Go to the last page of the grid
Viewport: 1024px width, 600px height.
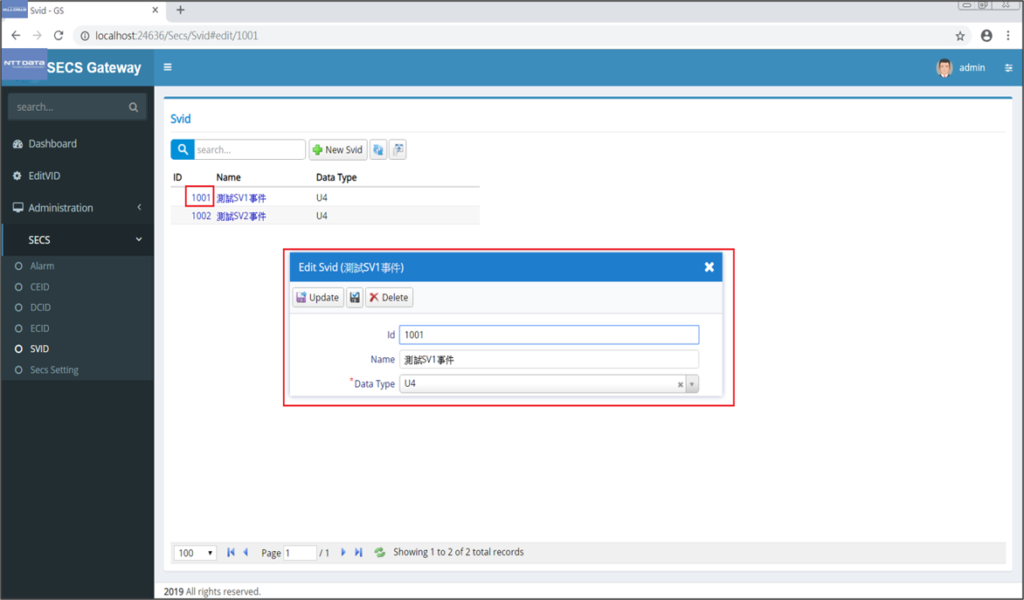[359, 552]
